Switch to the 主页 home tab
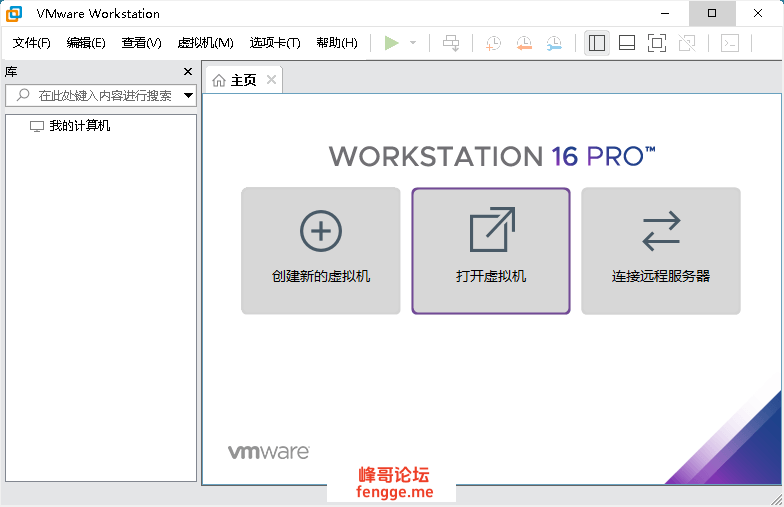784x507 pixels. coord(244,80)
